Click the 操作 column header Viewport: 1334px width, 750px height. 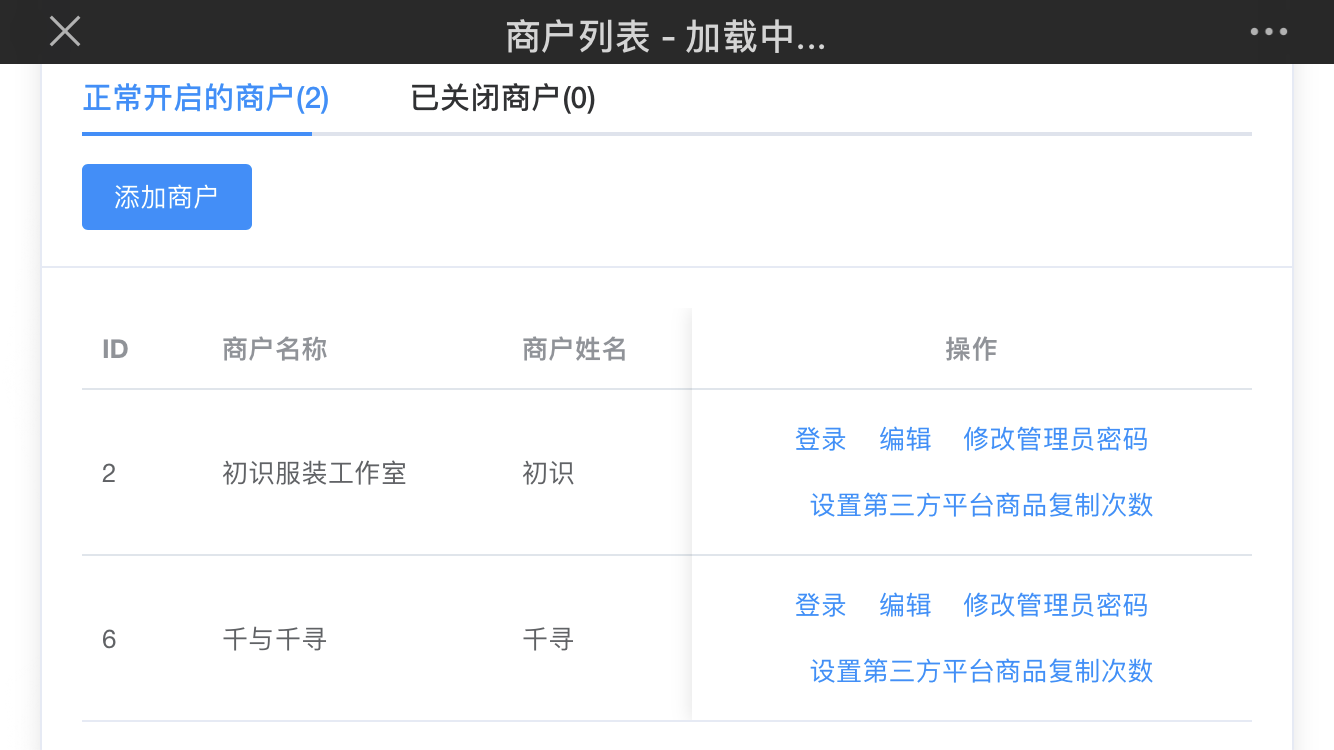pos(971,349)
